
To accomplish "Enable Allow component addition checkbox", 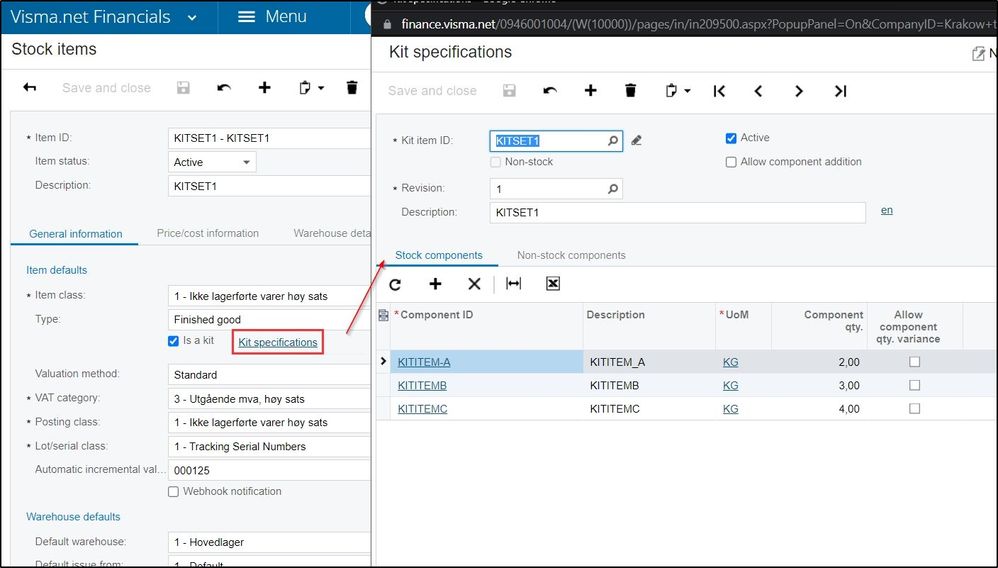I will tap(731, 162).
